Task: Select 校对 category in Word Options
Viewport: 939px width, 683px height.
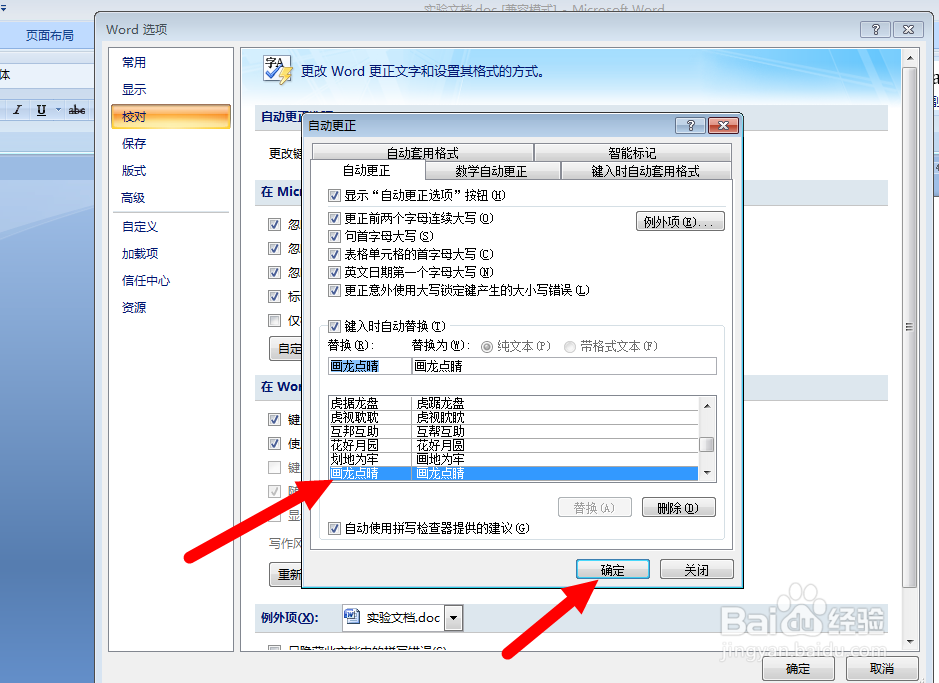Action: click(x=171, y=117)
